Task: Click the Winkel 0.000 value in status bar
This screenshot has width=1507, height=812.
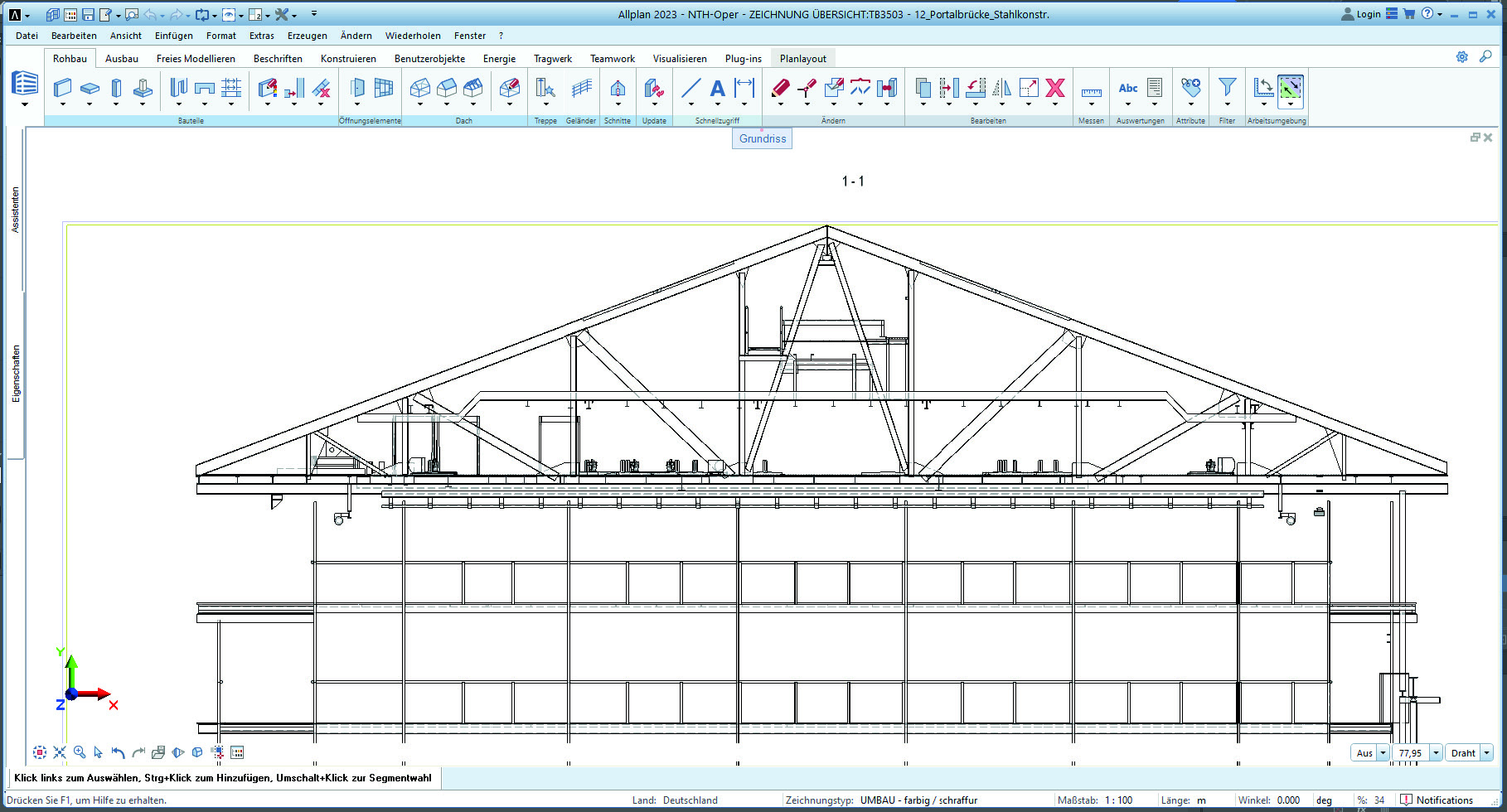Action: [1288, 800]
